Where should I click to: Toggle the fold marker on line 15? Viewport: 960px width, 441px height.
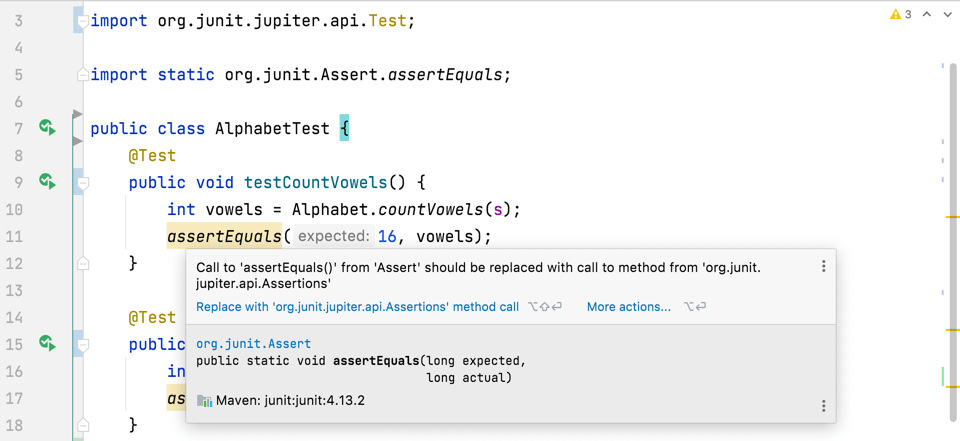[83, 345]
